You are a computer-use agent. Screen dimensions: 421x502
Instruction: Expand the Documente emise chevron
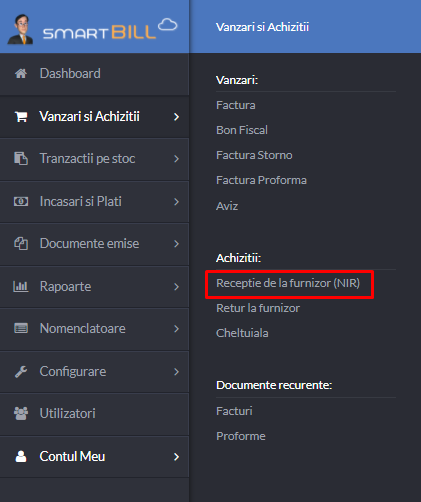point(176,244)
